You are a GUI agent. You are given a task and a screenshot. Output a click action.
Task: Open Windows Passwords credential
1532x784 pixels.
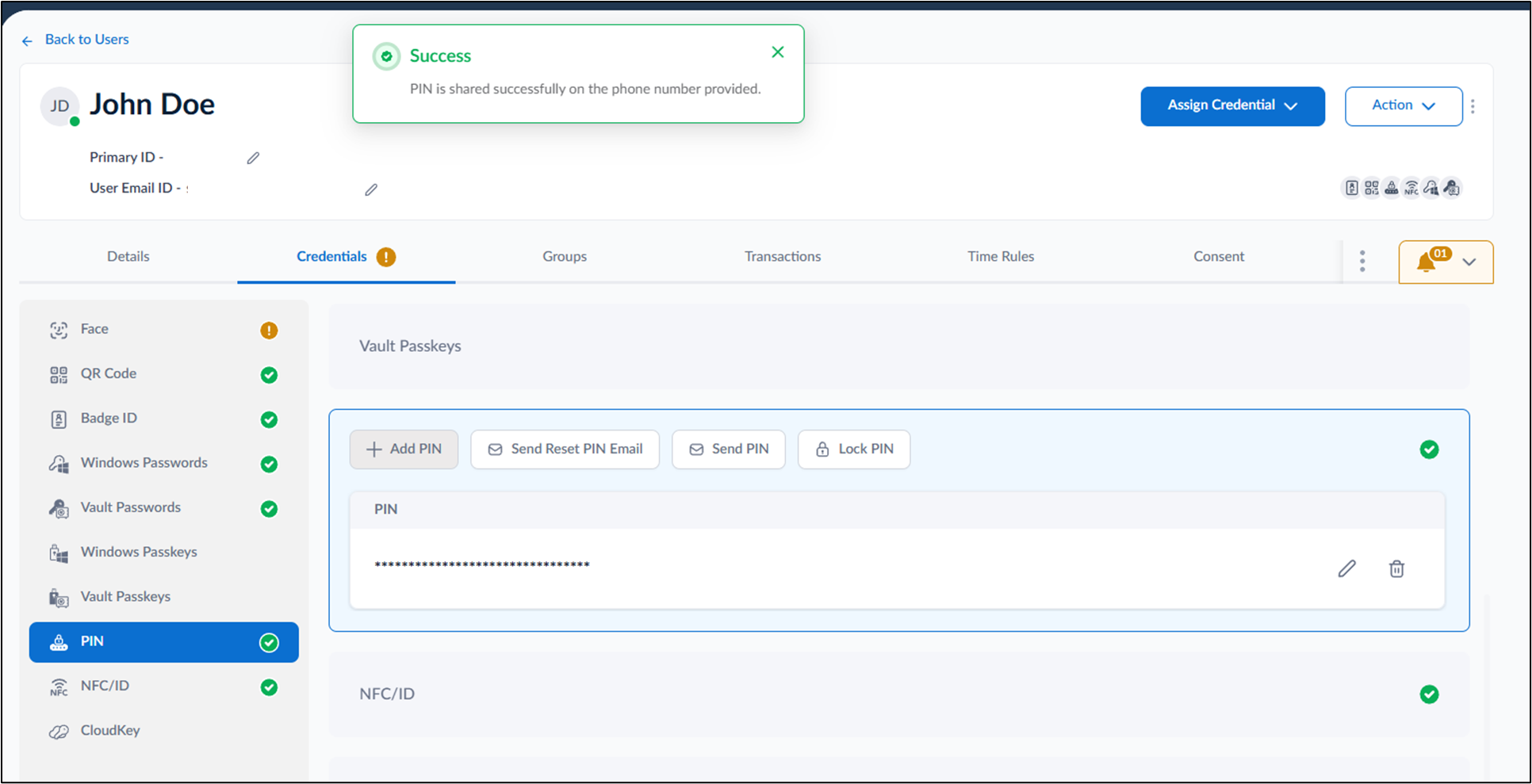click(x=164, y=464)
